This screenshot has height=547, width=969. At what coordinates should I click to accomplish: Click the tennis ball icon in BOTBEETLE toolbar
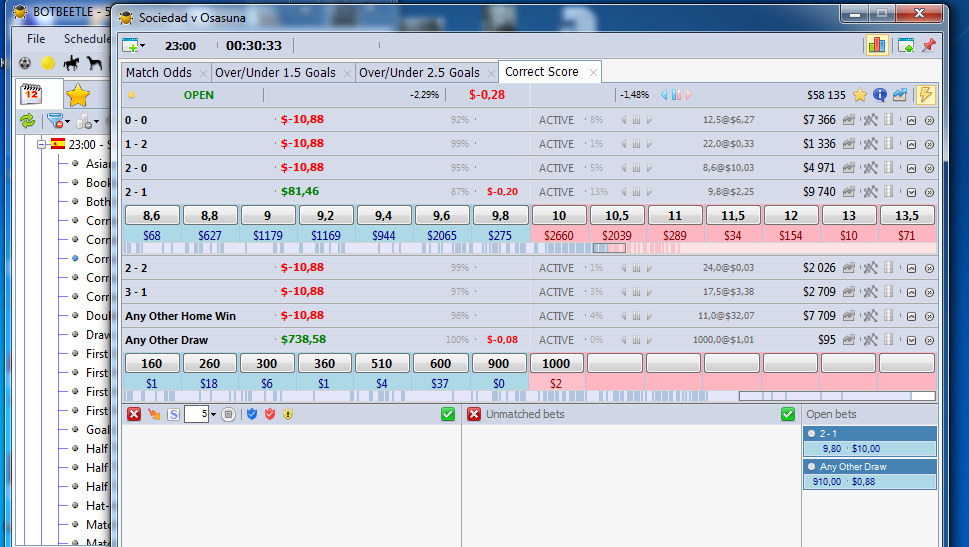coord(48,62)
